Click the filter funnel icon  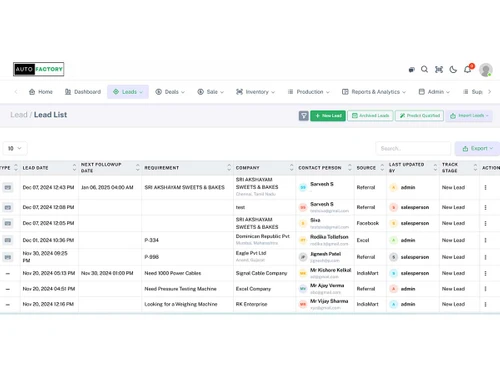click(x=304, y=116)
